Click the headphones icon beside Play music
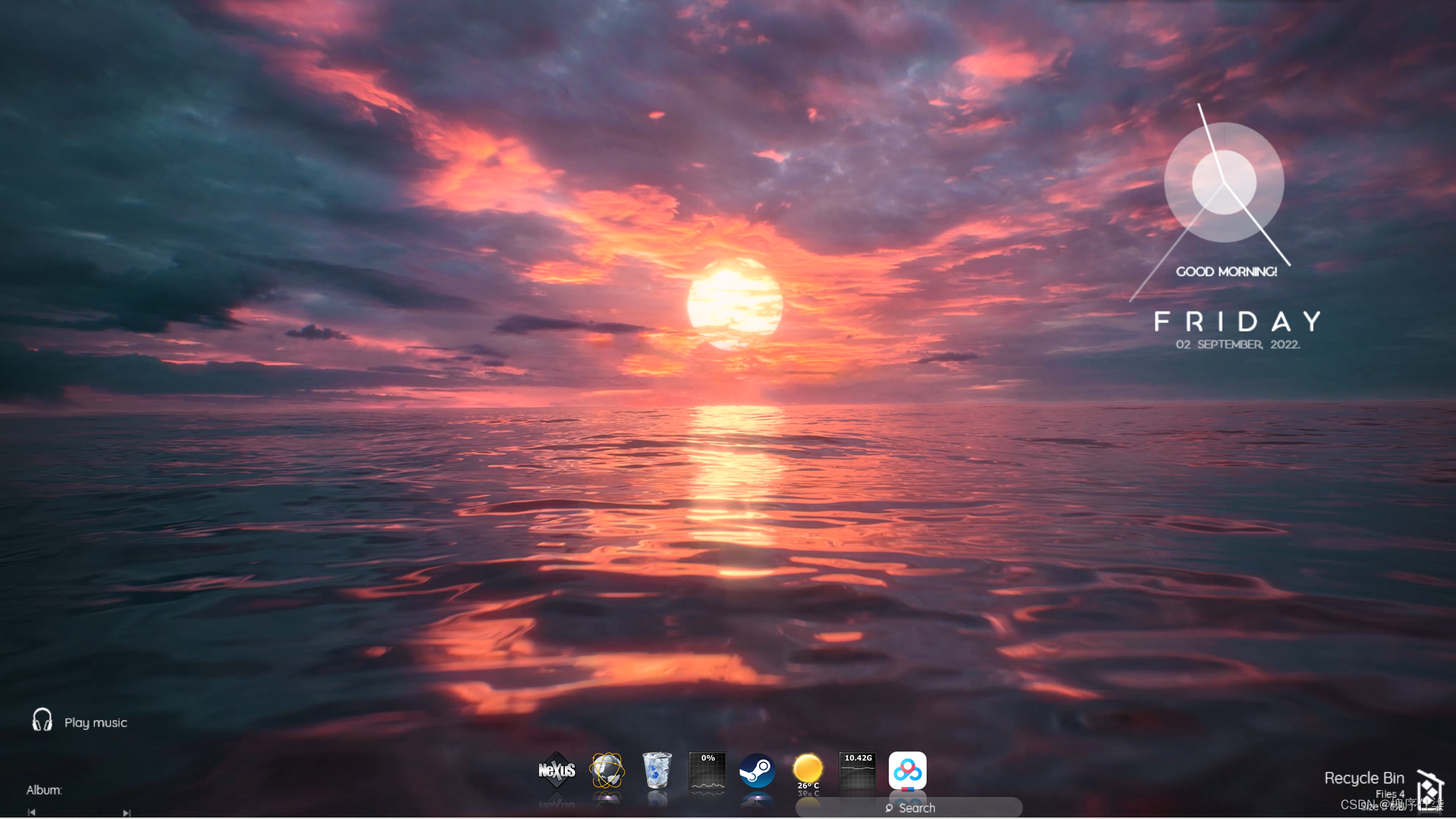 [42, 720]
